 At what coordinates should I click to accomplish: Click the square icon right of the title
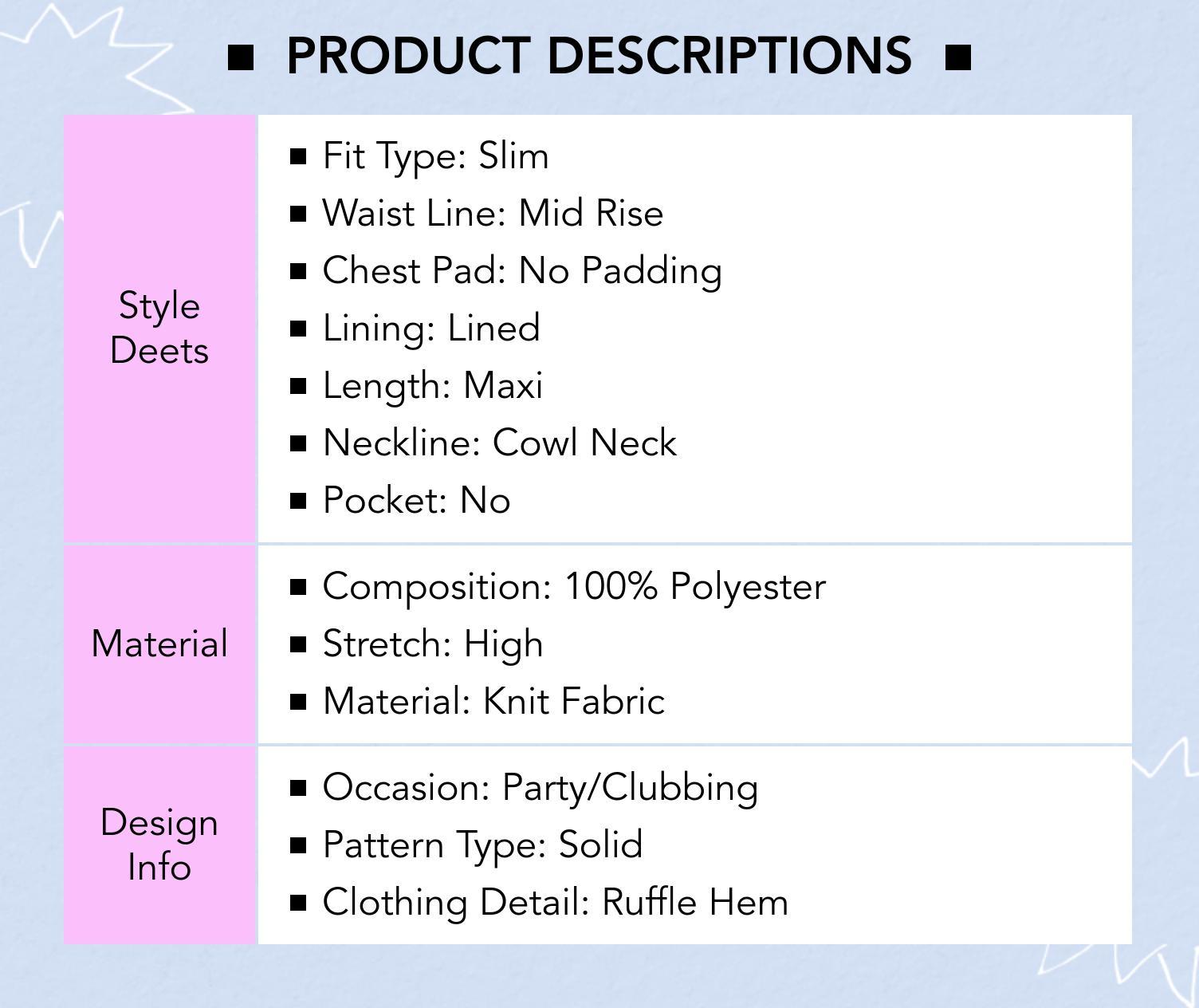tap(957, 57)
